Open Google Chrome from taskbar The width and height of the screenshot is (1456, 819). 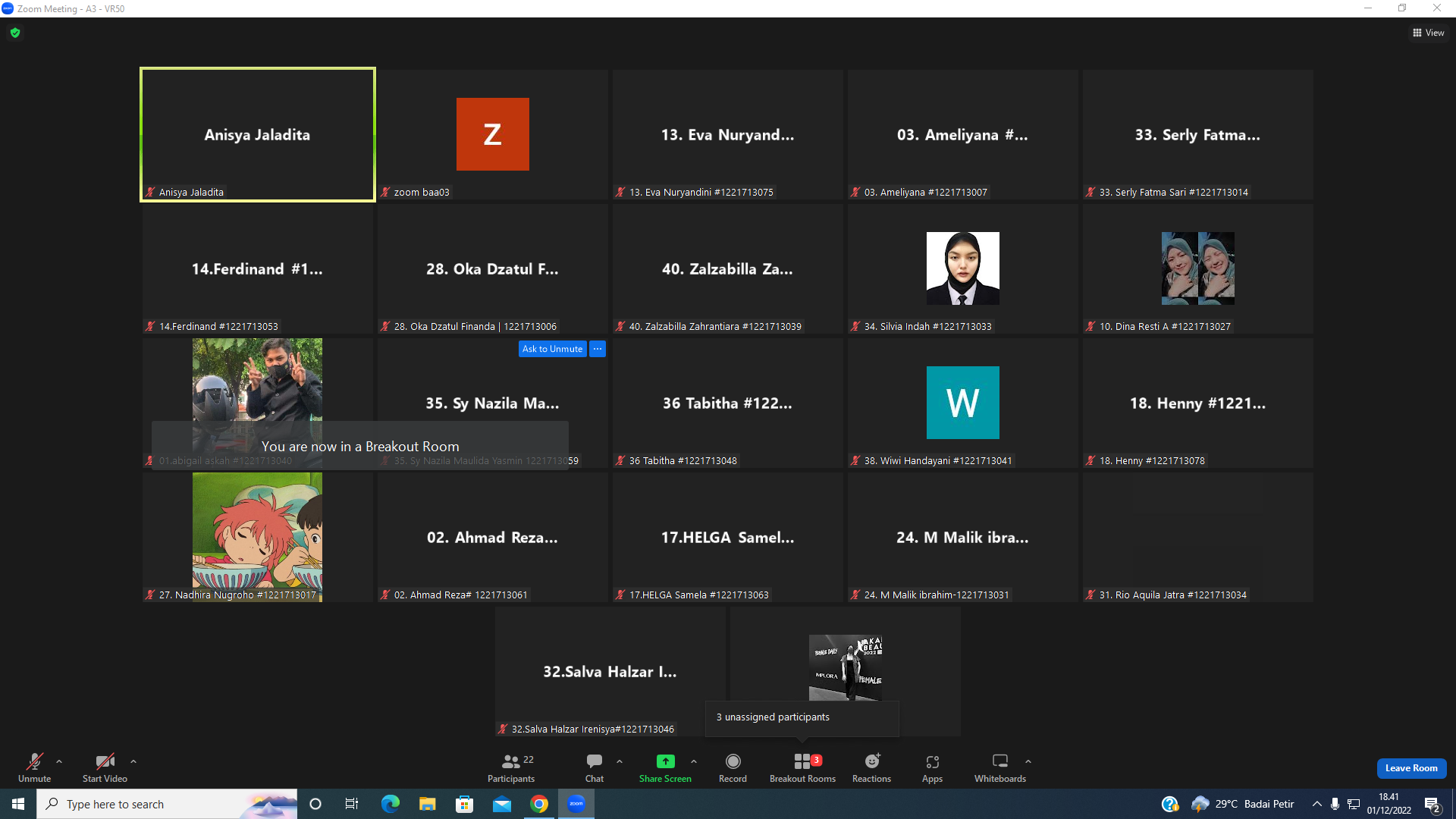click(x=539, y=804)
